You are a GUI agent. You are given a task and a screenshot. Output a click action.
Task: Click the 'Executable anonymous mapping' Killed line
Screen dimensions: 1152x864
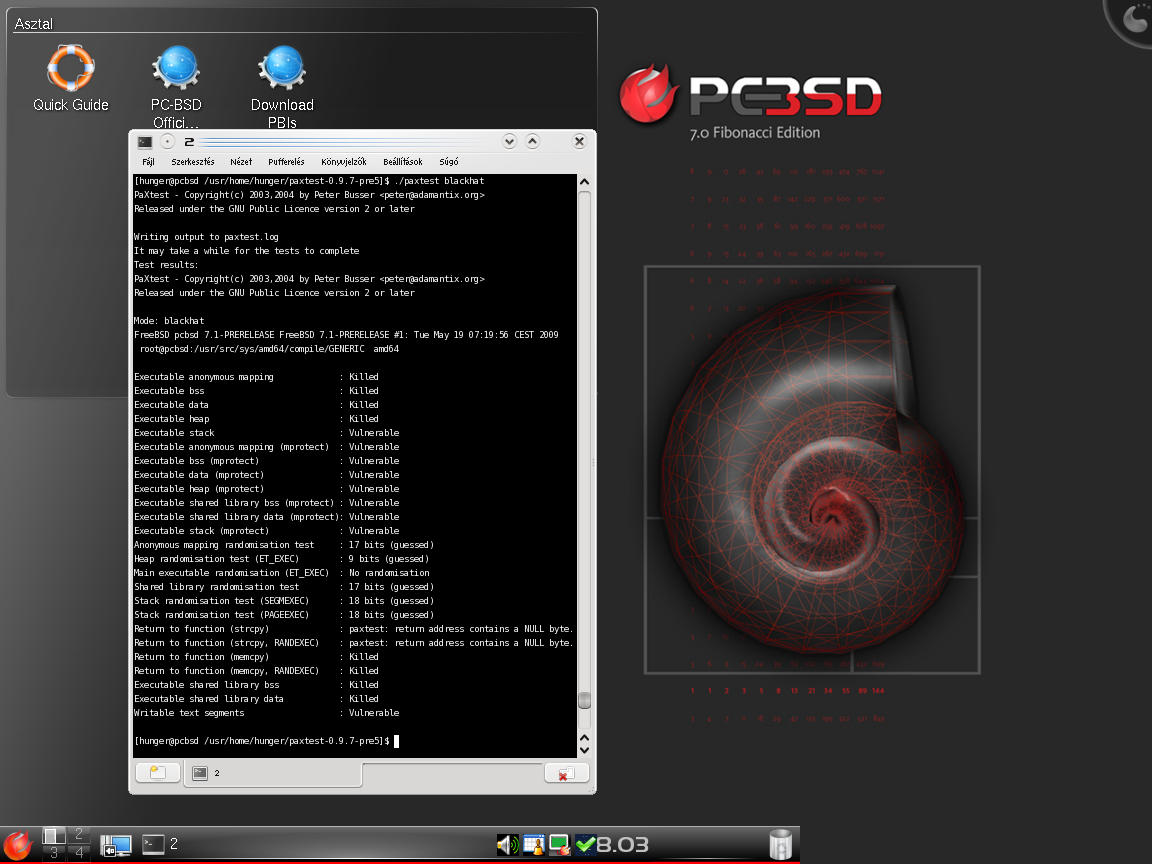click(256, 376)
